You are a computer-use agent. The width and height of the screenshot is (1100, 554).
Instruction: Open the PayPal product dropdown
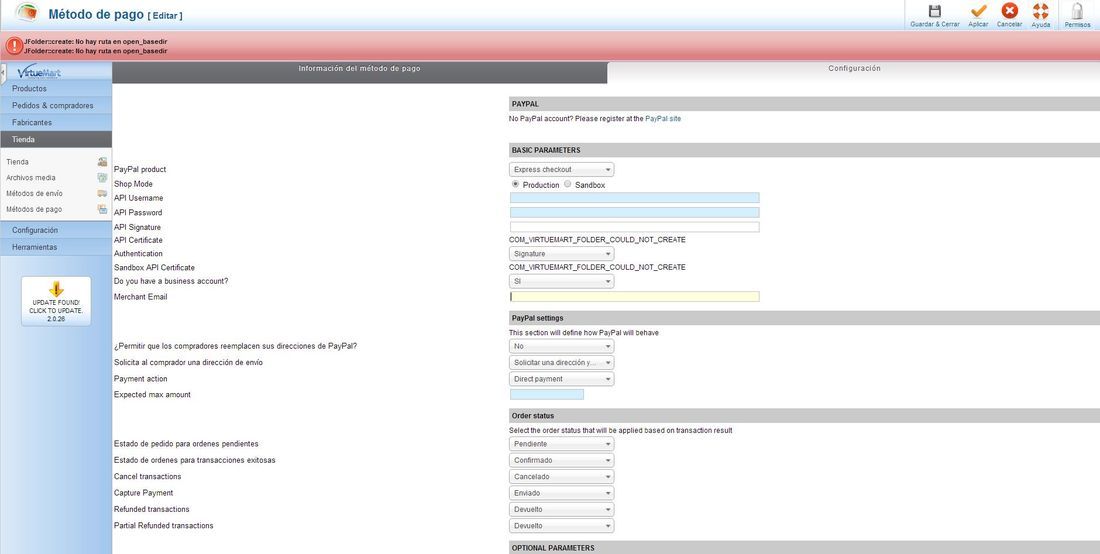(561, 170)
